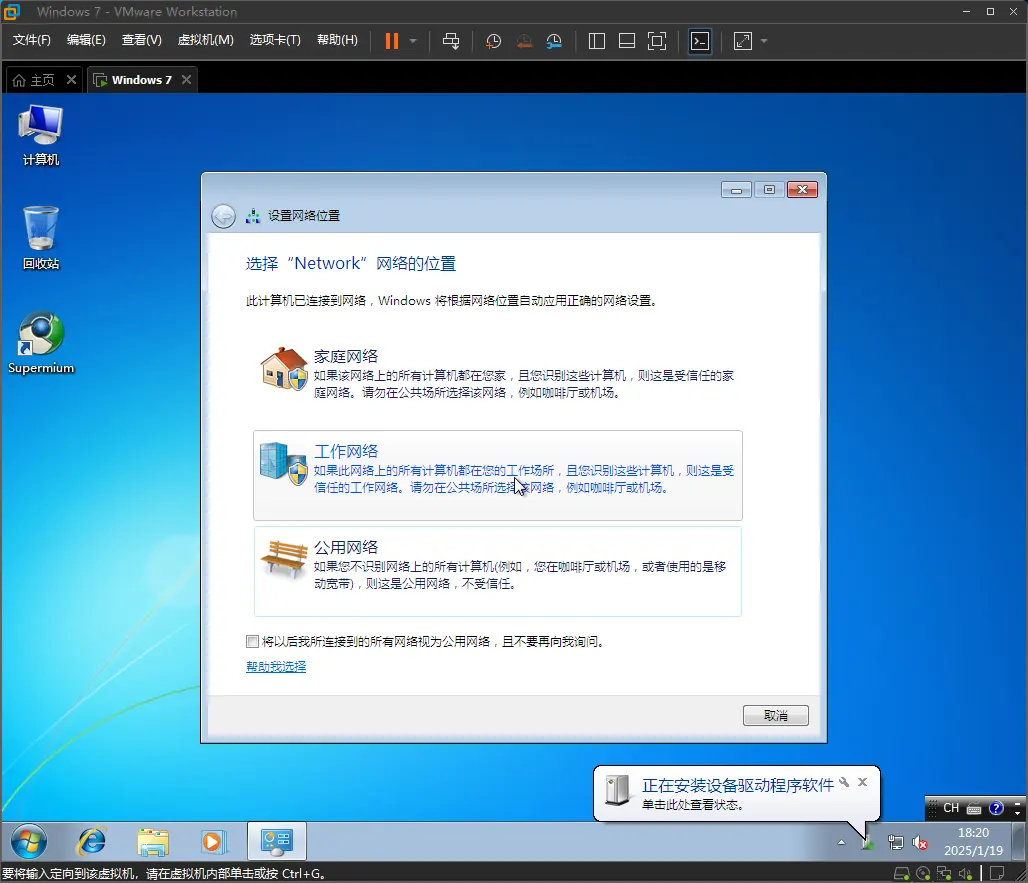Show hidden tray icons in the guest taskbar
The width and height of the screenshot is (1028, 883).
coord(841,842)
